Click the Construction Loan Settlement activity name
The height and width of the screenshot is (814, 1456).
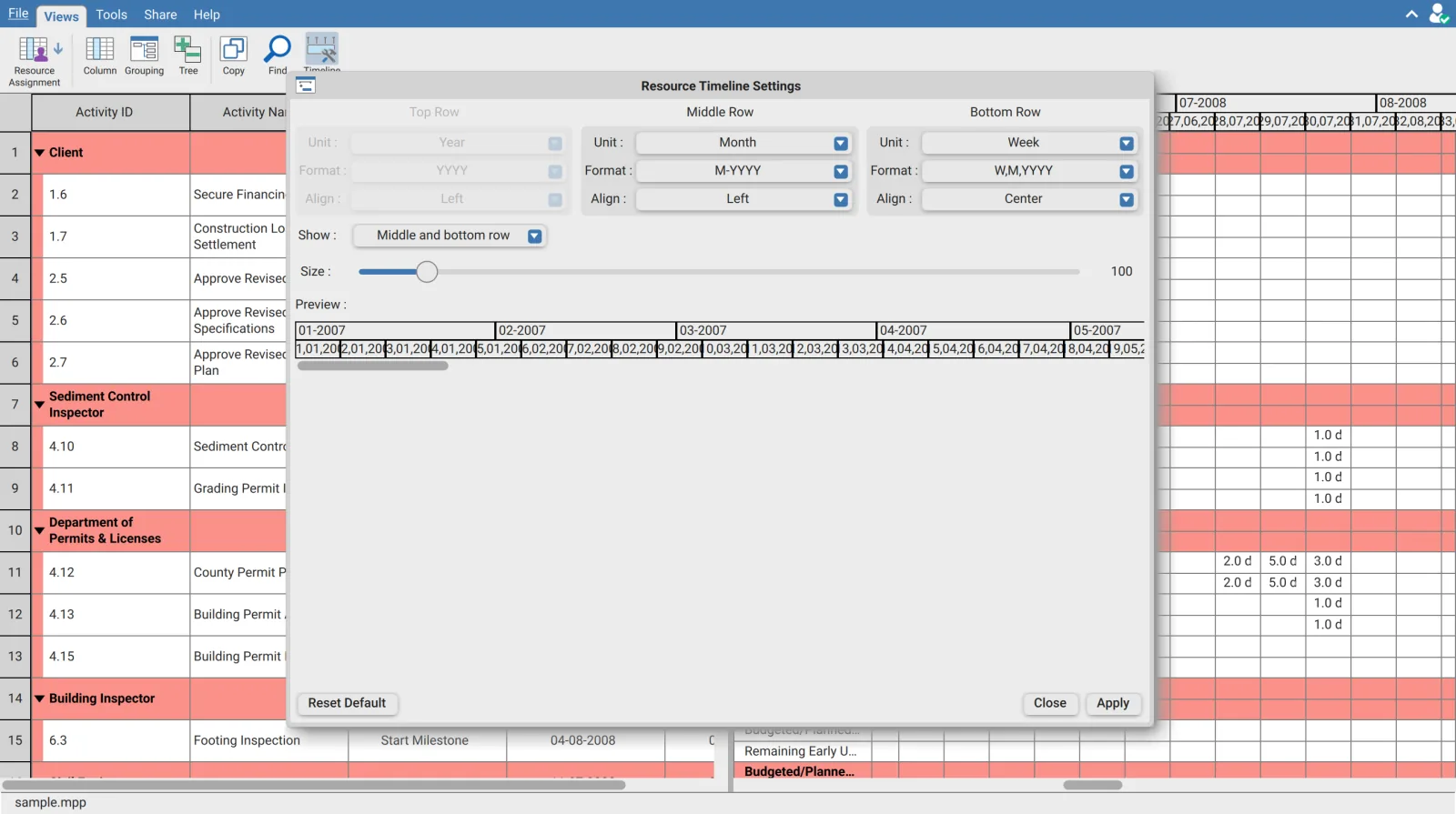pos(239,236)
